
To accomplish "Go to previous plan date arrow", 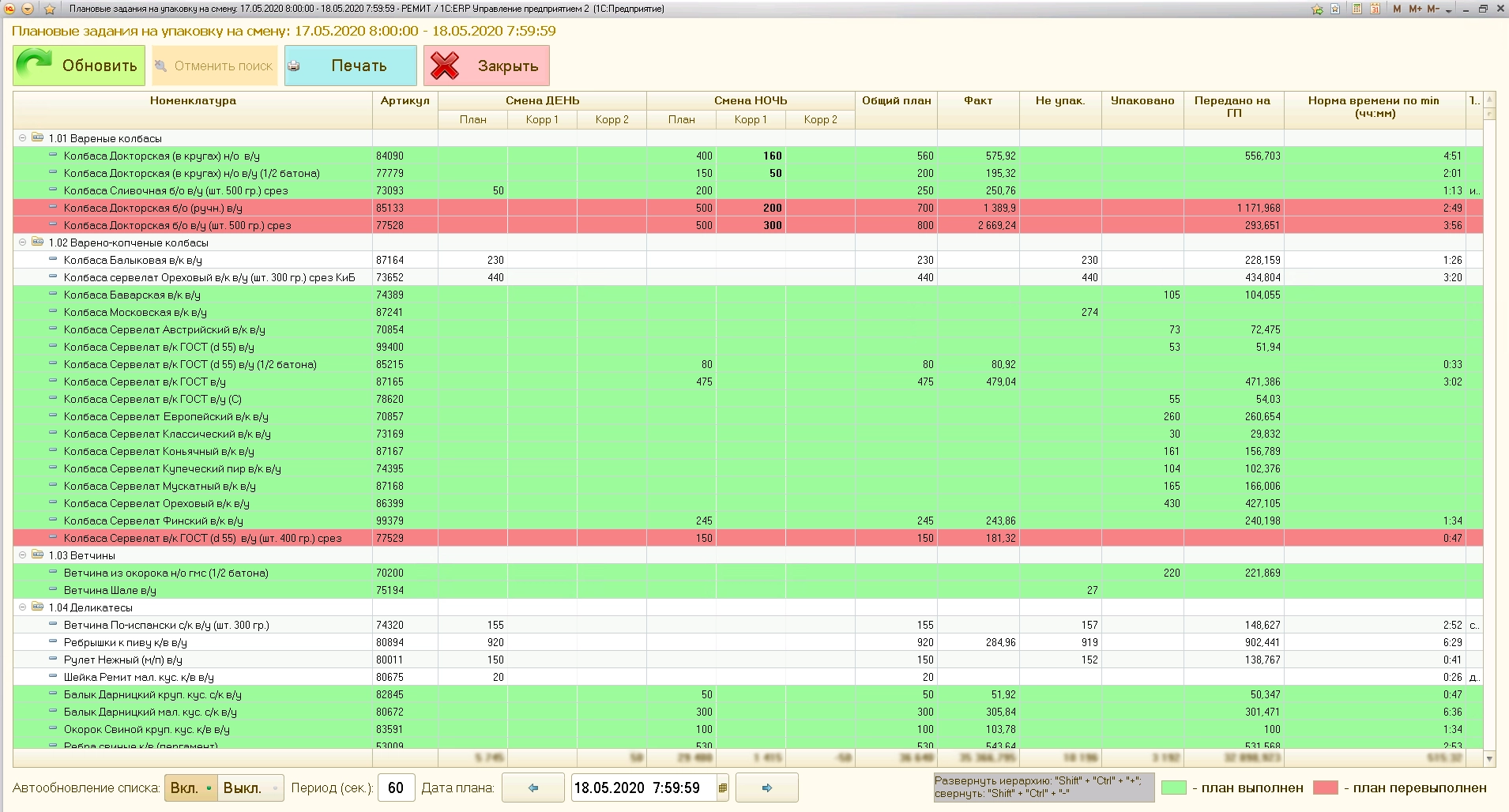I will point(533,788).
